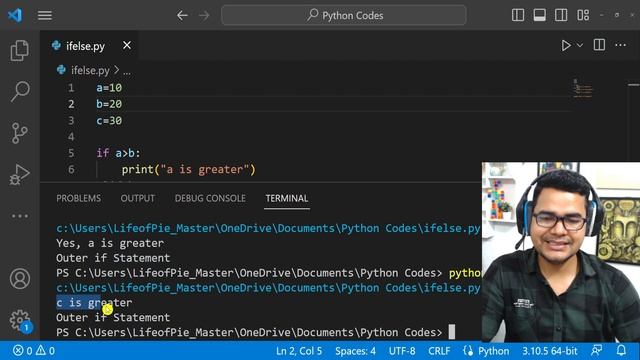This screenshot has height=360, width=640.
Task: Click the editor minimap
Action: (x=583, y=89)
